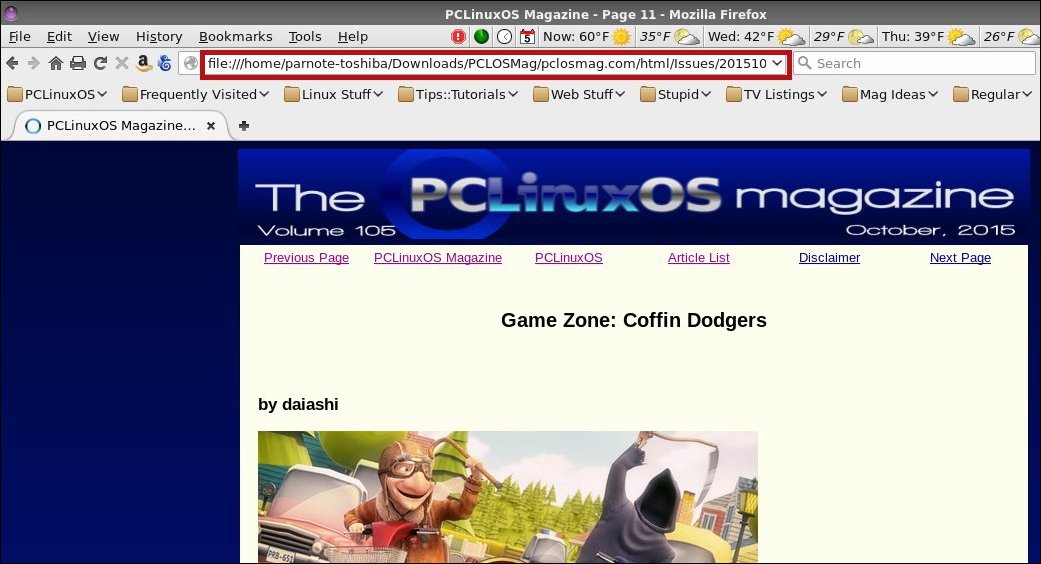Stop loading with the X toolbar icon
The width and height of the screenshot is (1041, 564).
121,63
